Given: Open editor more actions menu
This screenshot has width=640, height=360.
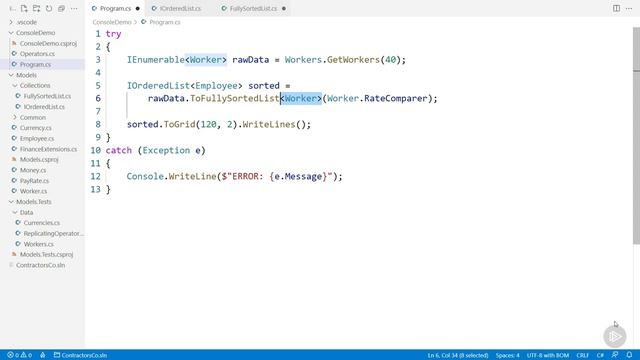Looking at the screenshot, I should click(629, 8).
